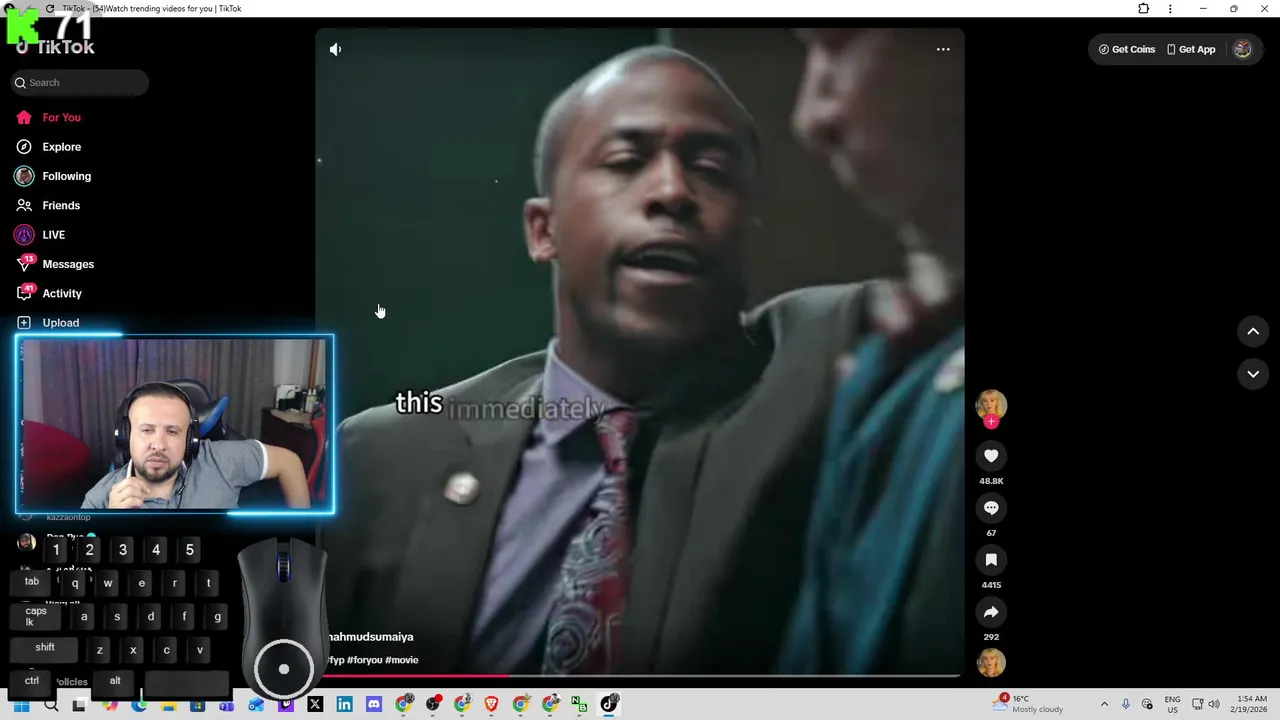This screenshot has width=1280, height=720.
Task: Open the OBS Studio taskbar icon
Action: [x=433, y=705]
